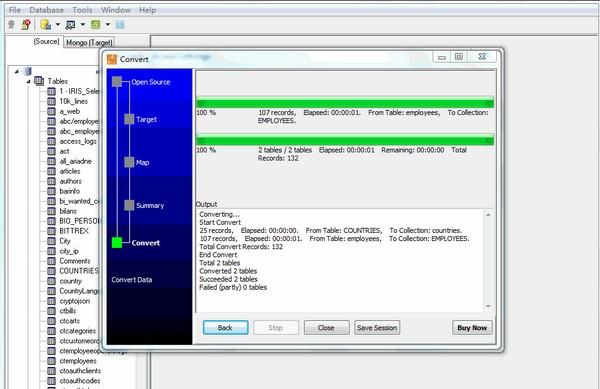Viewport: 600px width, 389px height.
Task: Click the overall tables progress bar
Action: coord(345,141)
